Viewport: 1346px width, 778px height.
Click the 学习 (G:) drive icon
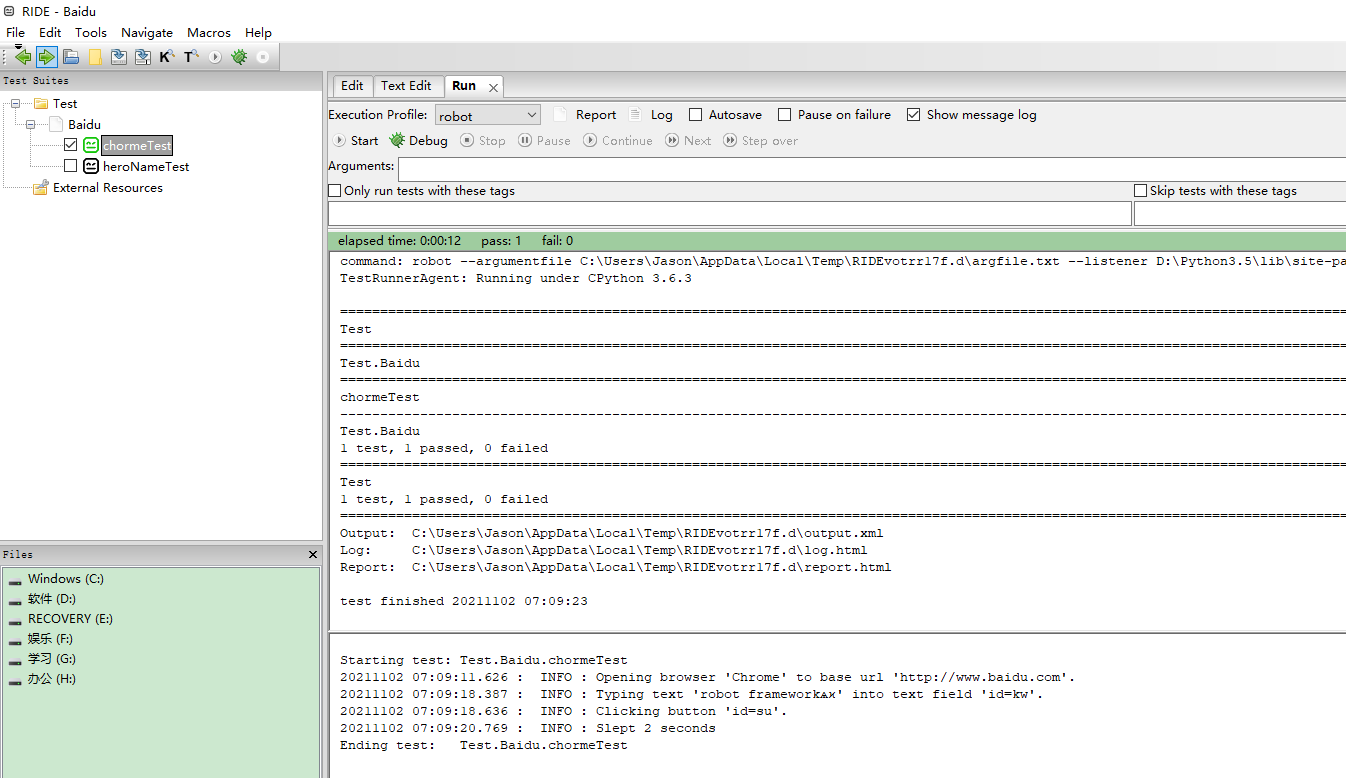click(15, 660)
